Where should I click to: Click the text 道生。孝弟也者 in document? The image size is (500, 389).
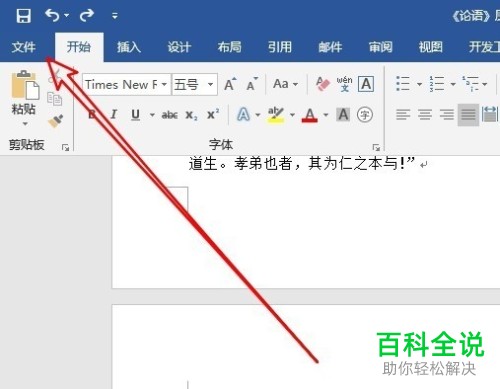coord(240,164)
